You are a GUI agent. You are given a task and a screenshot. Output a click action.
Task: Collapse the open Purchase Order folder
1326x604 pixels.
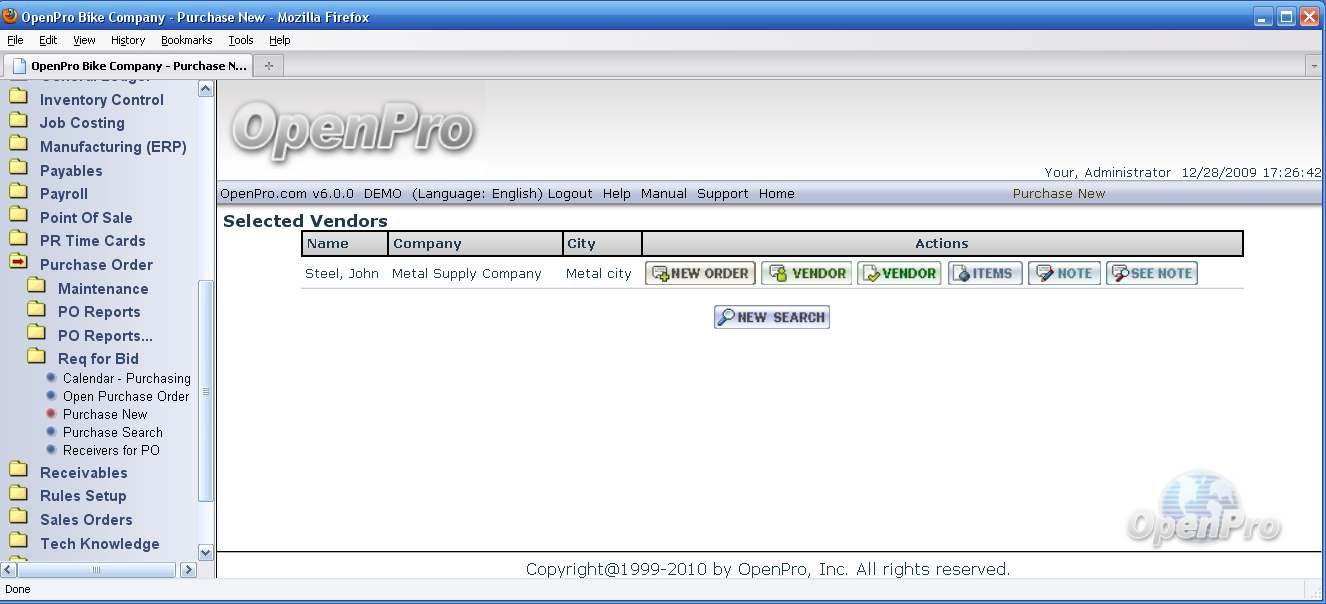point(18,264)
